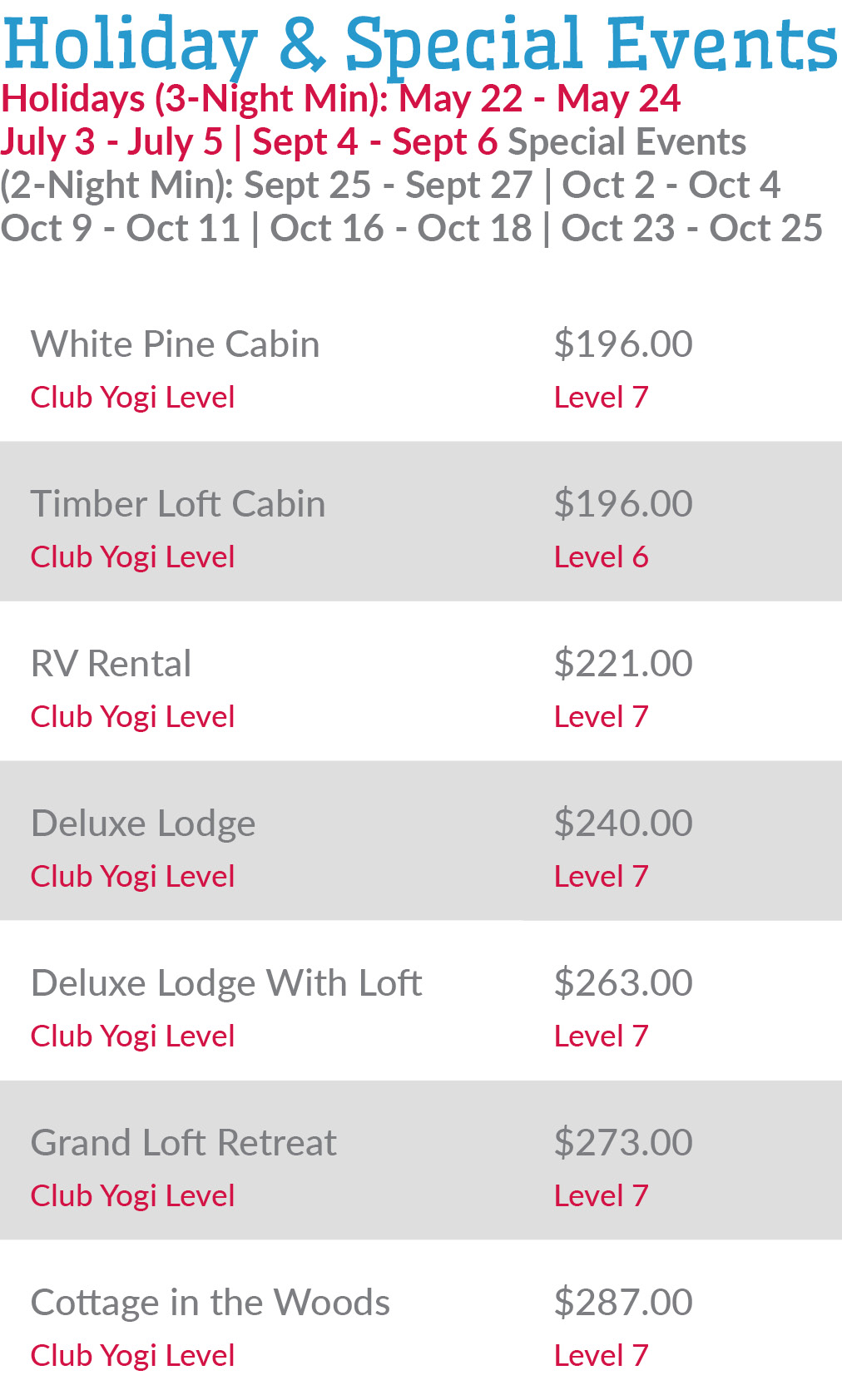Image resolution: width=842 pixels, height=1400 pixels.
Task: Click the Level 6 label for Timber Loft Cabin
Action: click(x=601, y=557)
